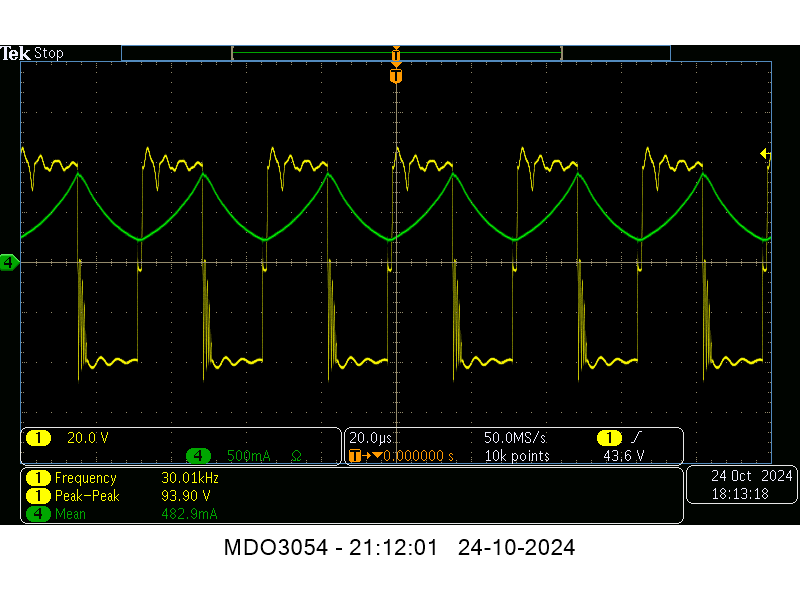Image resolution: width=800 pixels, height=600 pixels.
Task: Click the trigger source channel 1 badge
Action: [608, 438]
